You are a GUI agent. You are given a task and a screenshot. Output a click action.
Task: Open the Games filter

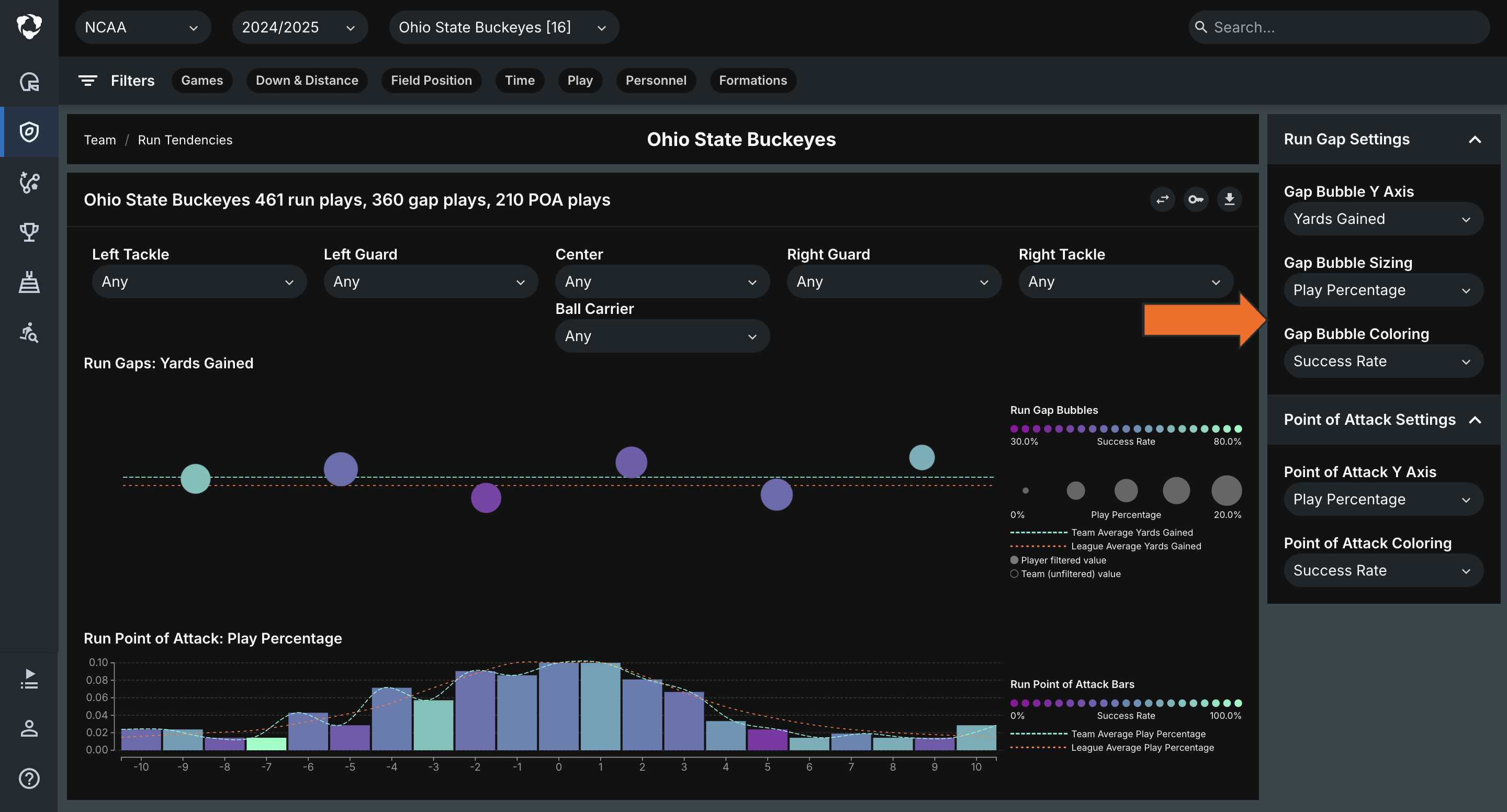point(202,81)
